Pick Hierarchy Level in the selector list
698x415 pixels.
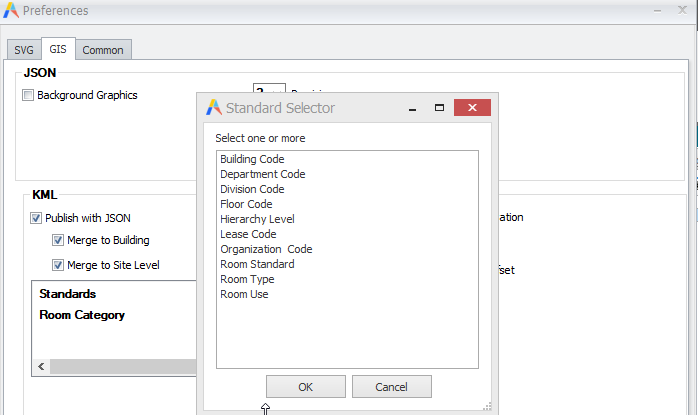[257, 219]
